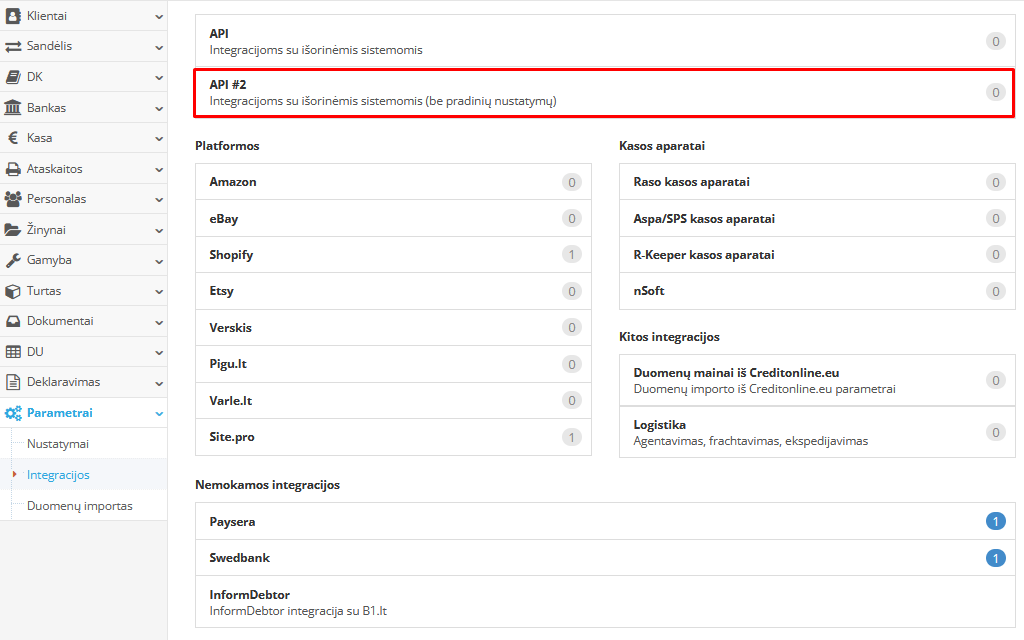Click the Klientai person icon in sidebar
Image resolution: width=1024 pixels, height=640 pixels.
pyautogui.click(x=13, y=16)
